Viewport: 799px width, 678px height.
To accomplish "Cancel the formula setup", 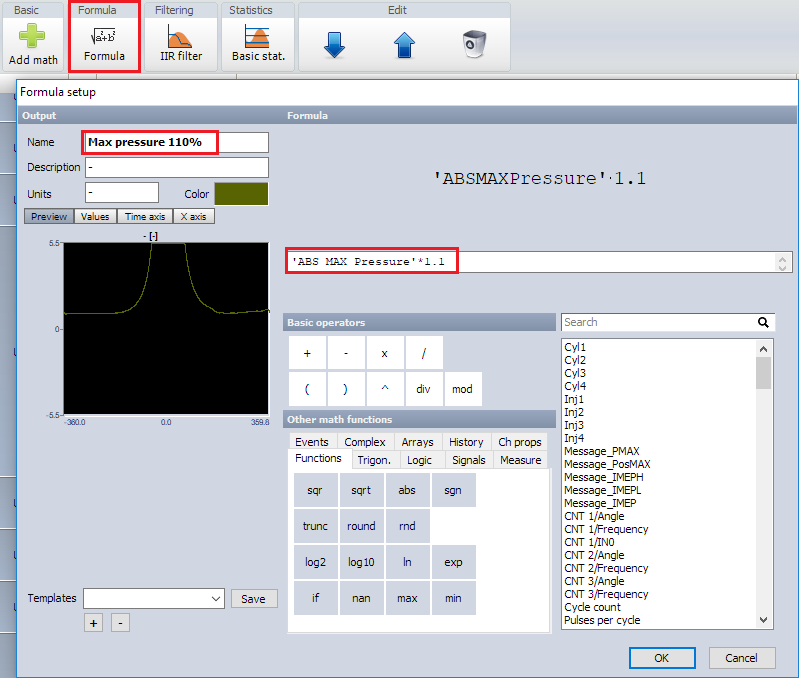I will point(742,658).
